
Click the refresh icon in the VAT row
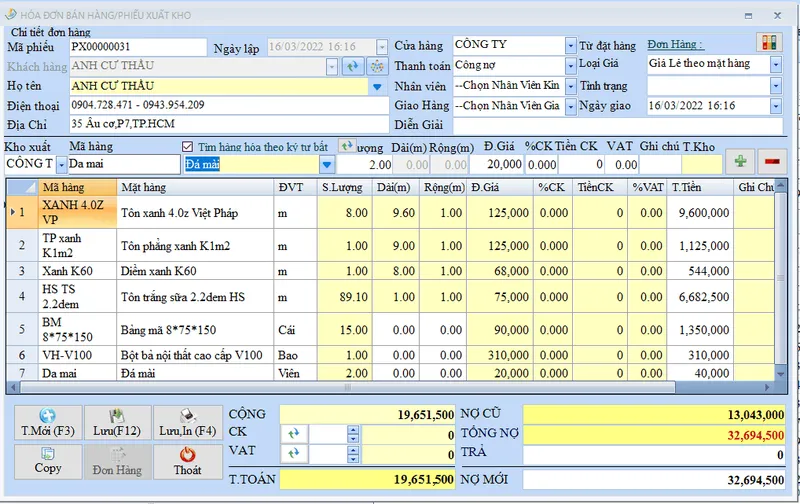point(293,453)
